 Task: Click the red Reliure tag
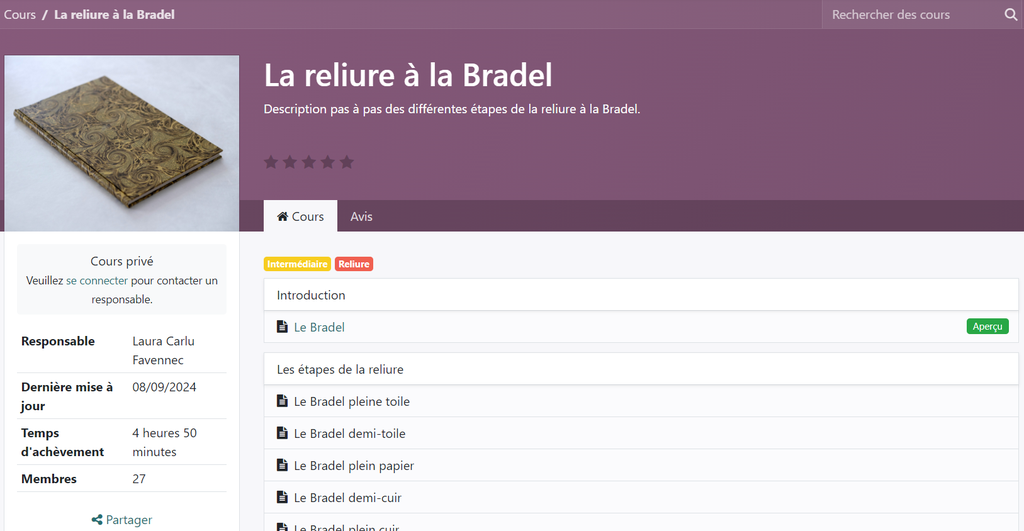coord(354,264)
